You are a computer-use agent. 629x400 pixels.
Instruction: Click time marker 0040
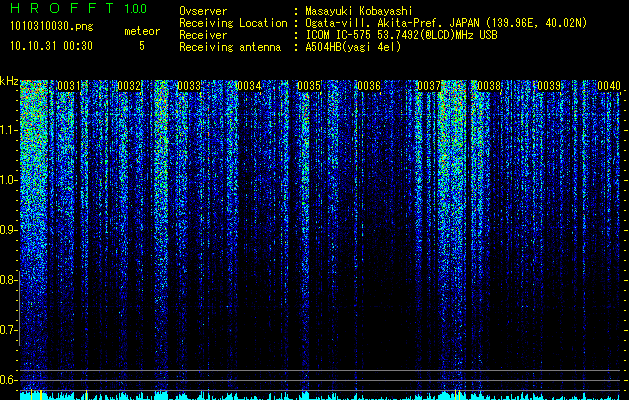pos(609,86)
